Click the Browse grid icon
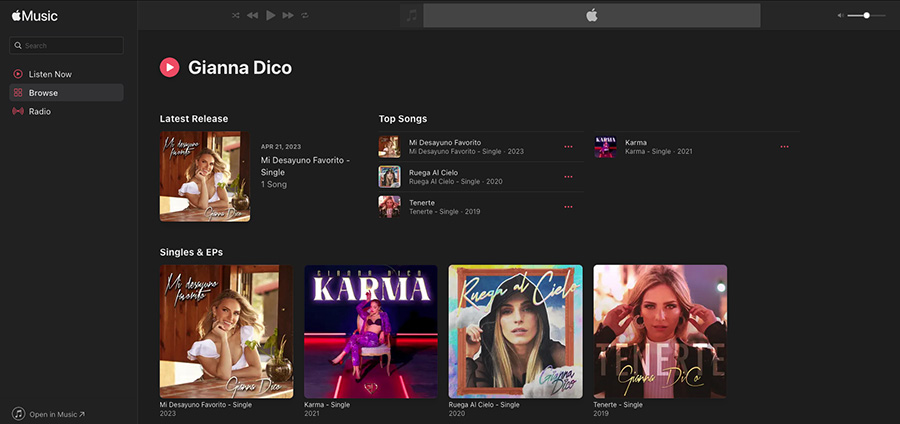Image resolution: width=900 pixels, height=424 pixels. 18,92
